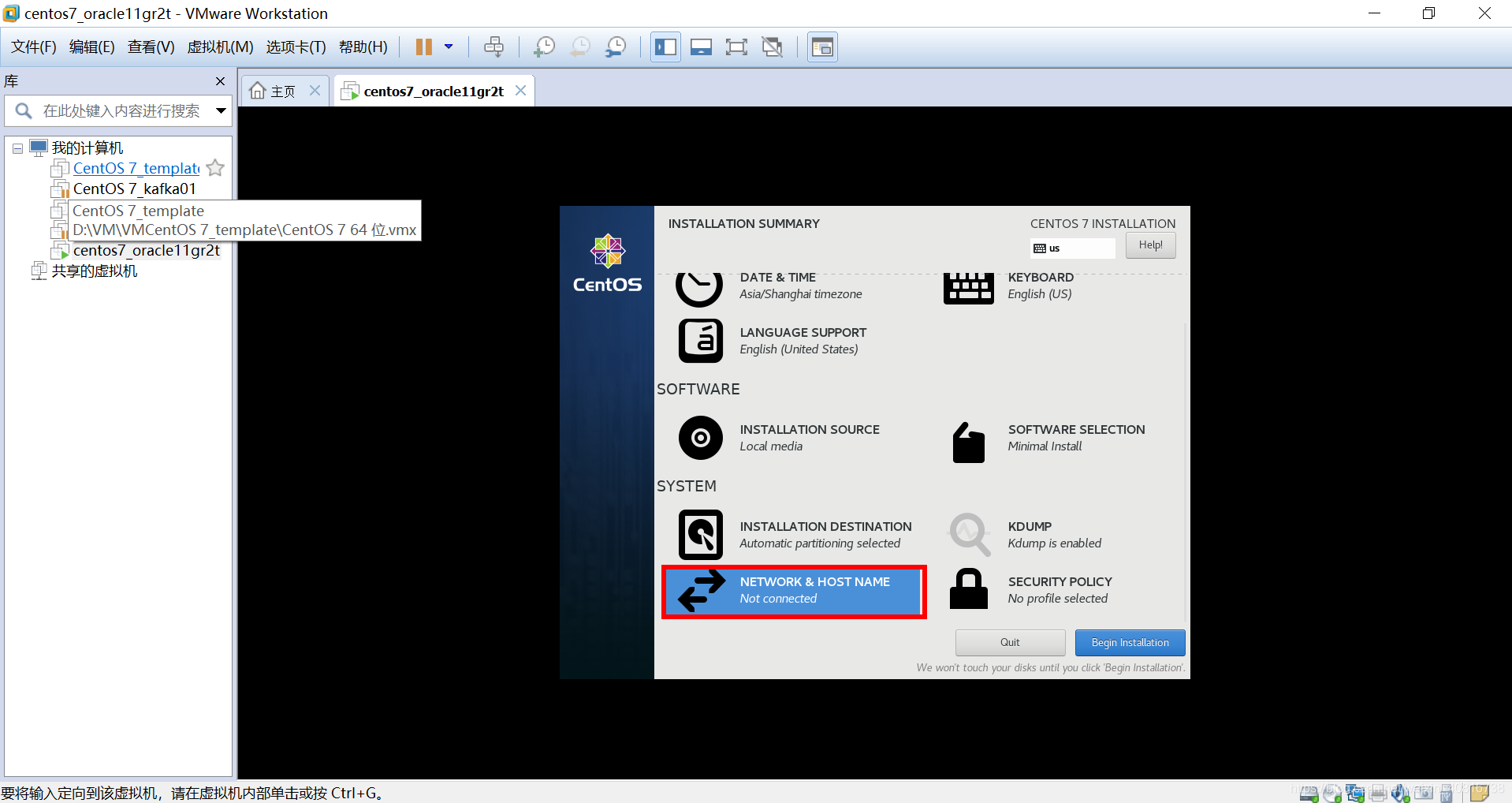Image resolution: width=1512 pixels, height=803 pixels.
Task: Click the 'Minimal Install' text
Action: pyautogui.click(x=1045, y=446)
